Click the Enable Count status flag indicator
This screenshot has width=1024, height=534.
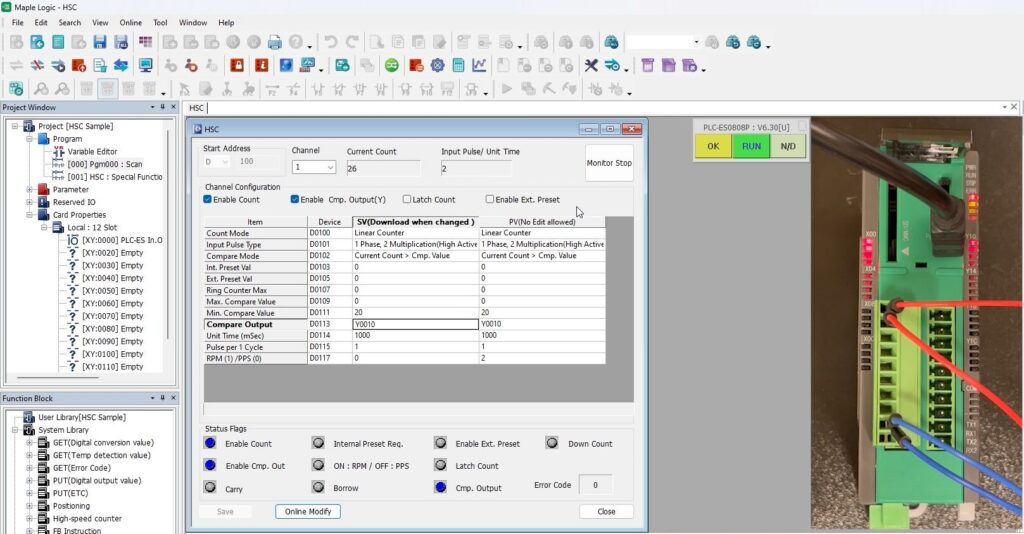pyautogui.click(x=210, y=443)
